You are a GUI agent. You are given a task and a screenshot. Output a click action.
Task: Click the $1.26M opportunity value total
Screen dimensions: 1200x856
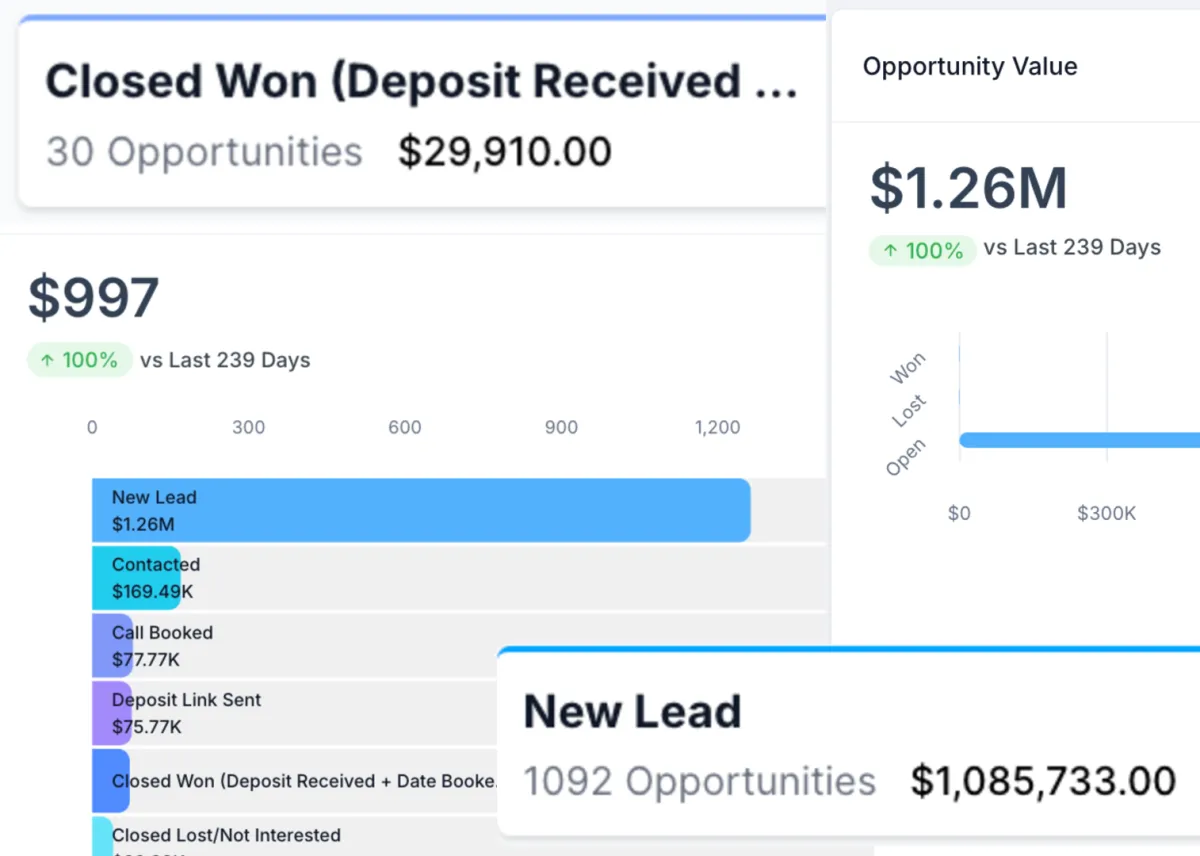[x=969, y=188]
